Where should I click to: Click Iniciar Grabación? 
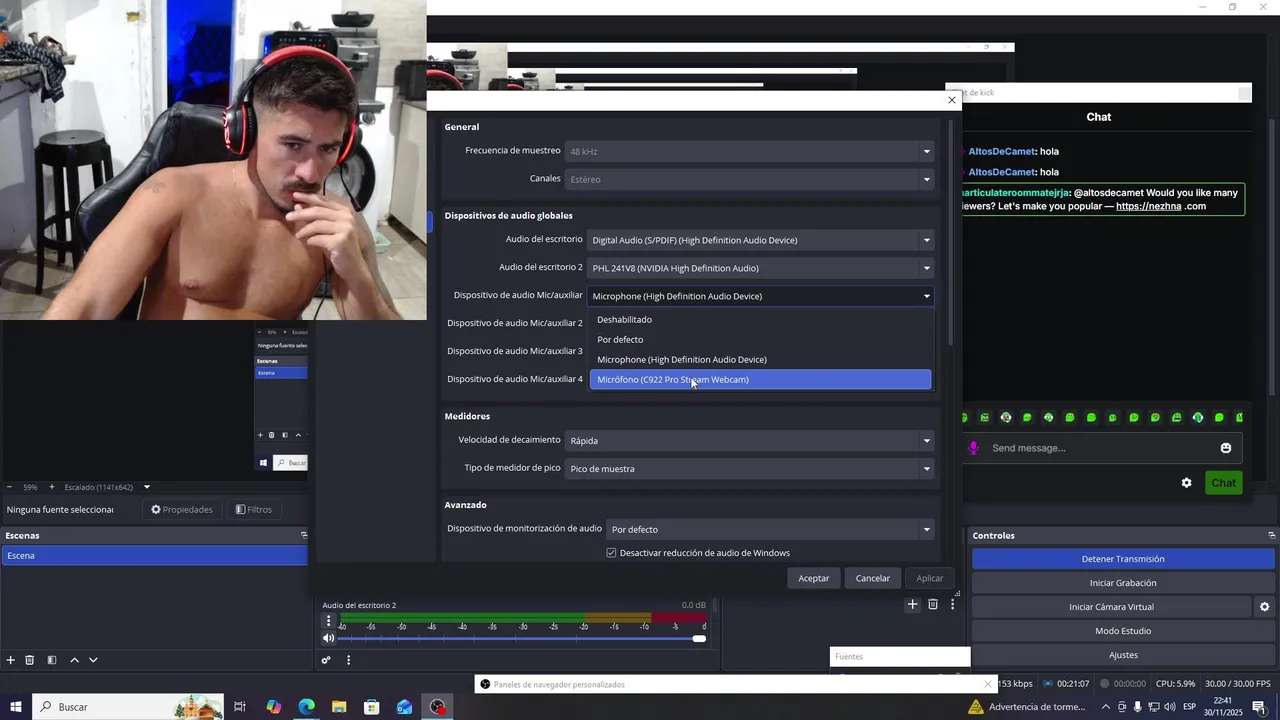1123,583
